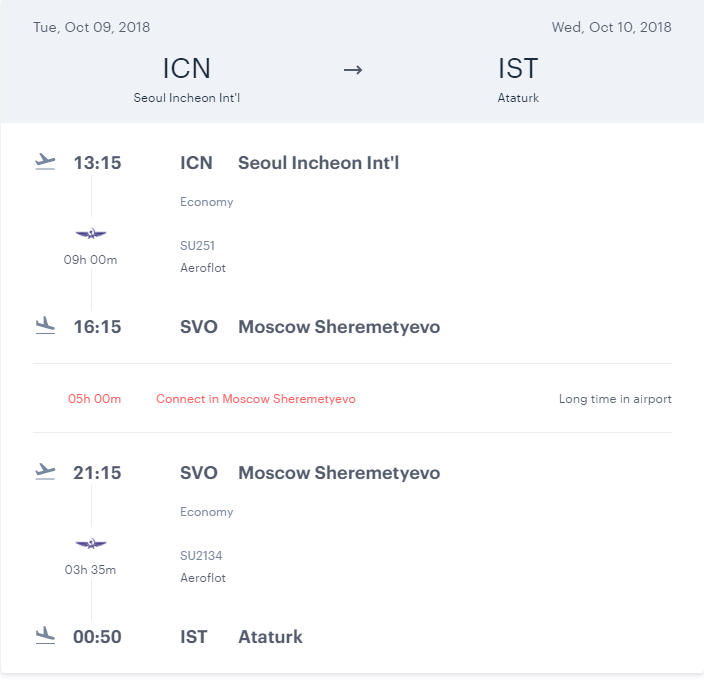Click the ICN origin code in header
The width and height of the screenshot is (704, 680).
point(187,69)
